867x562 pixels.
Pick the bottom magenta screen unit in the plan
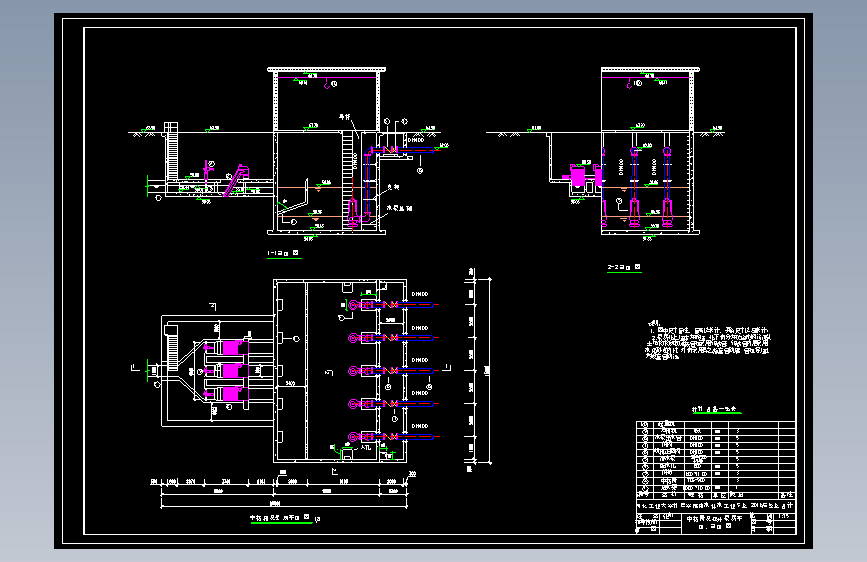[x=234, y=394]
